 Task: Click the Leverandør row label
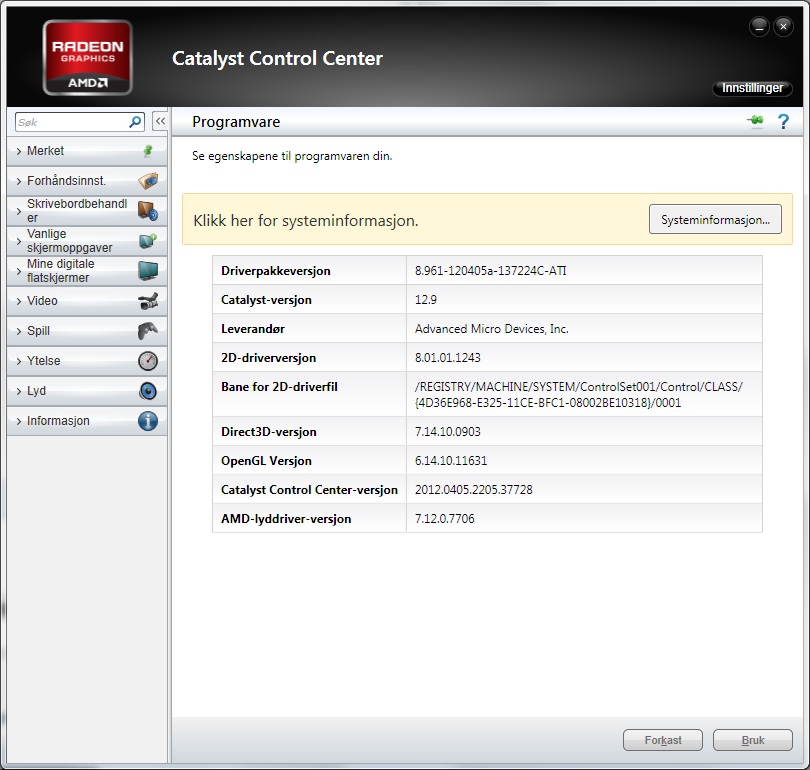click(253, 329)
